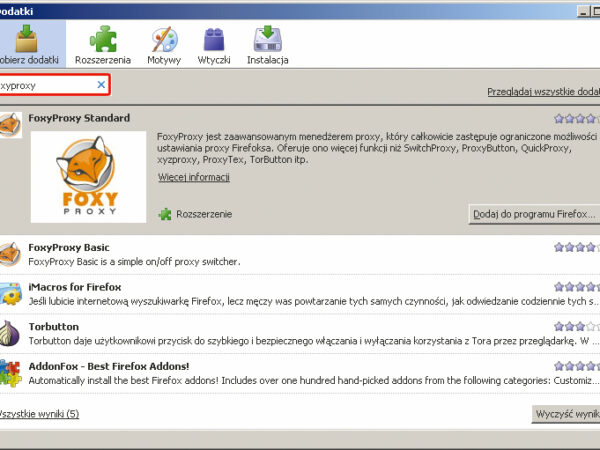Select the AddonFox puzzle icon

click(x=9, y=372)
